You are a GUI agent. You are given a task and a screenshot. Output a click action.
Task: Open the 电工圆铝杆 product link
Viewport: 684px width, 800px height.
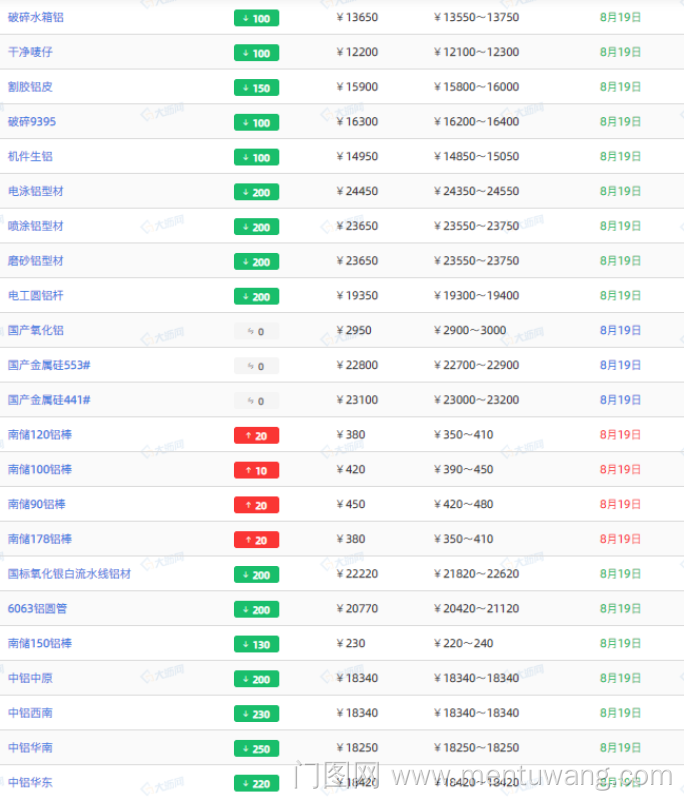(x=36, y=296)
